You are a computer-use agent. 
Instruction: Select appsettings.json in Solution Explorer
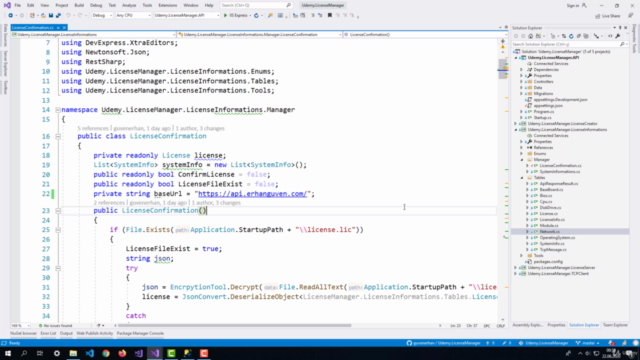[548, 106]
